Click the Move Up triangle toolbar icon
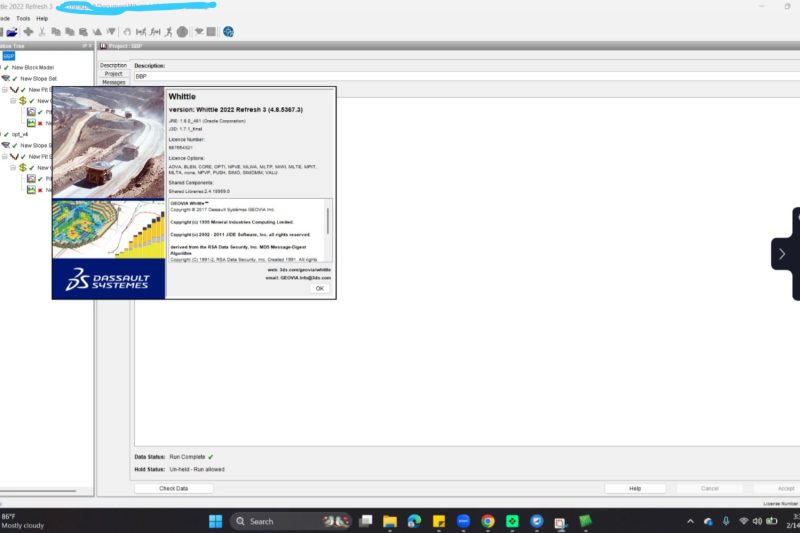800x533 pixels. 97,32
